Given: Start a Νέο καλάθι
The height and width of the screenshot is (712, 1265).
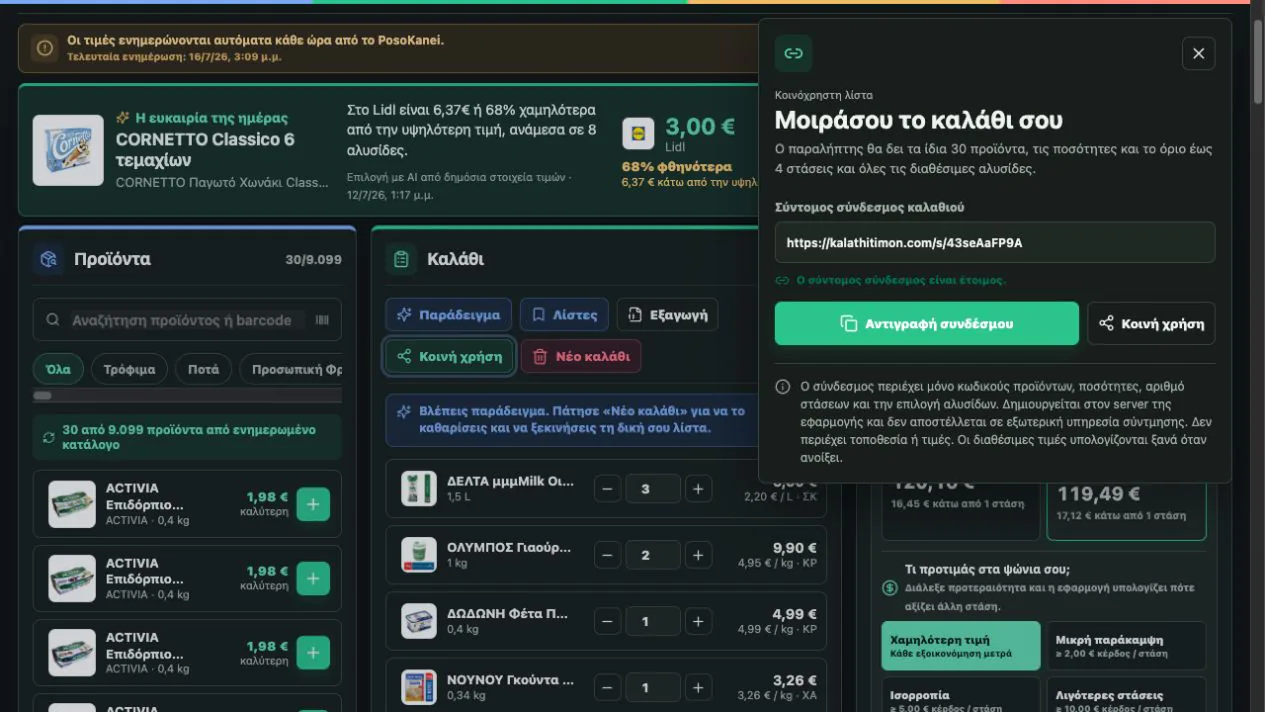Looking at the screenshot, I should [x=581, y=356].
